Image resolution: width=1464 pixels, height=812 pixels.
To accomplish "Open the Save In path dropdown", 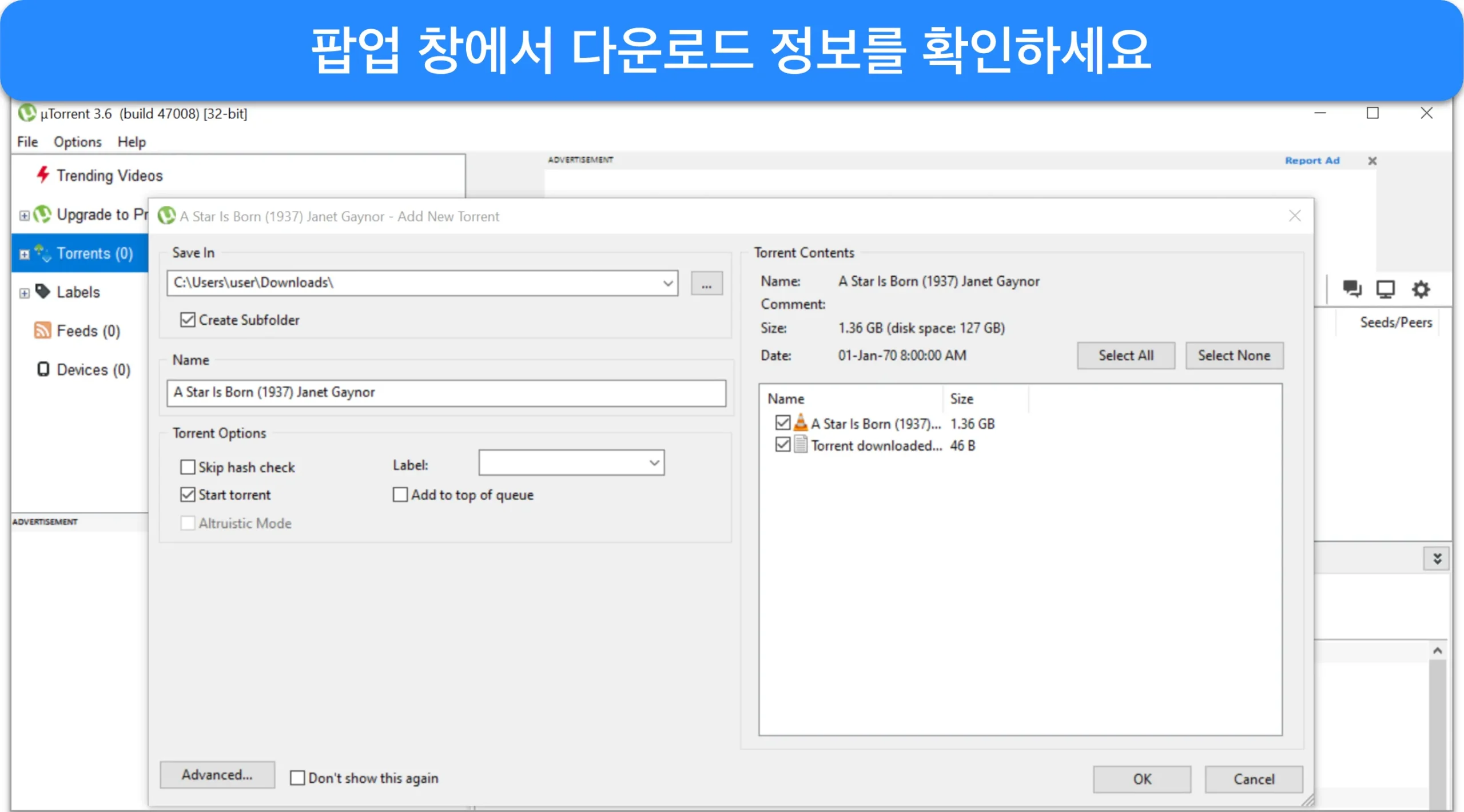I will (667, 283).
